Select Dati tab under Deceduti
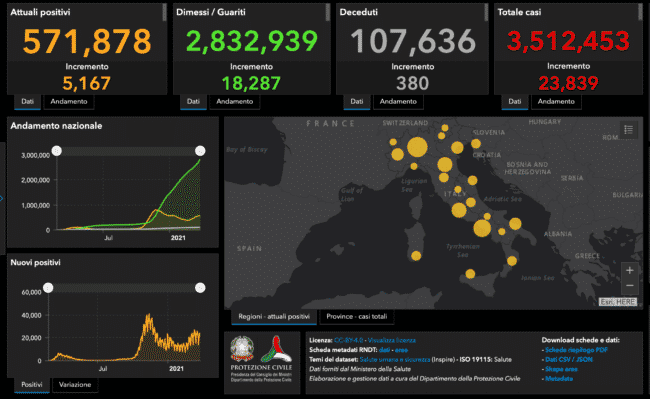This screenshot has width=650, height=399. coord(357,102)
